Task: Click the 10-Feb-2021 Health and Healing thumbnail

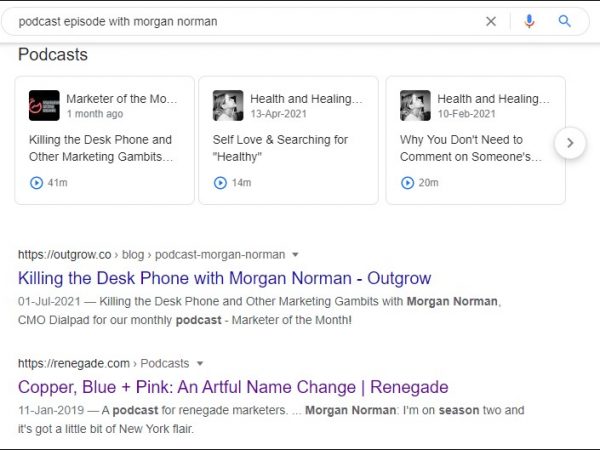Action: click(x=415, y=106)
